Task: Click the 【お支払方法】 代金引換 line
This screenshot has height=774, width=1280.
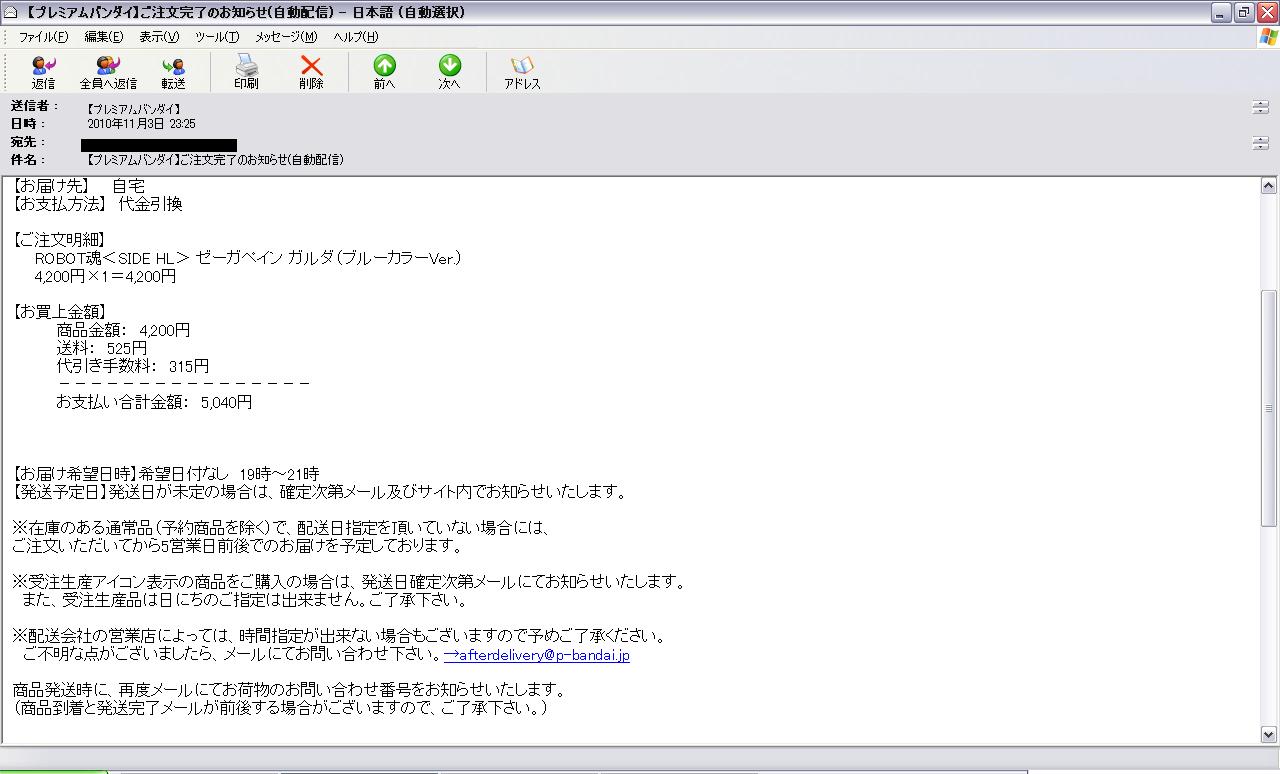Action: pos(98,204)
